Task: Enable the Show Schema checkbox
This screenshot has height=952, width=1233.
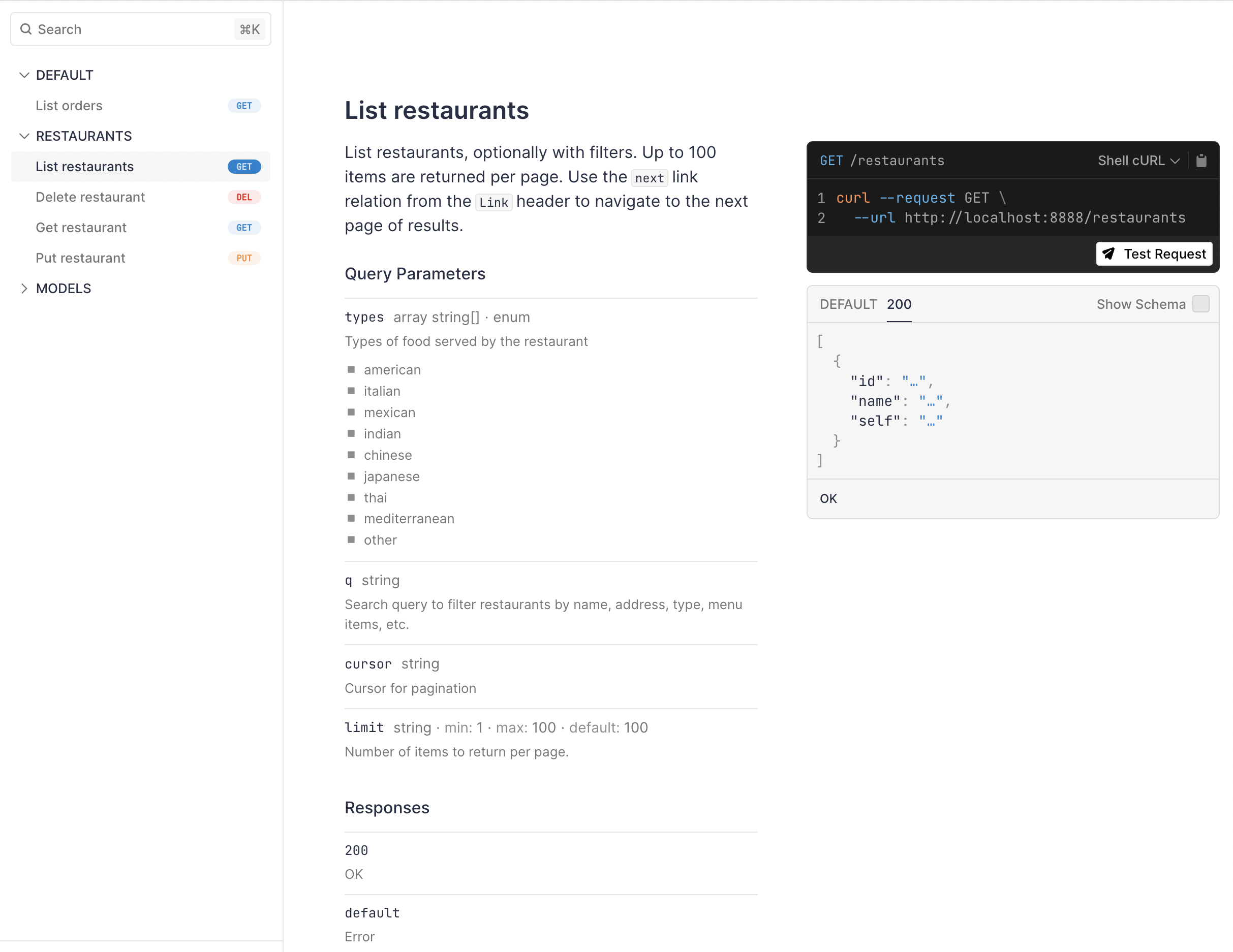Action: coord(1201,304)
